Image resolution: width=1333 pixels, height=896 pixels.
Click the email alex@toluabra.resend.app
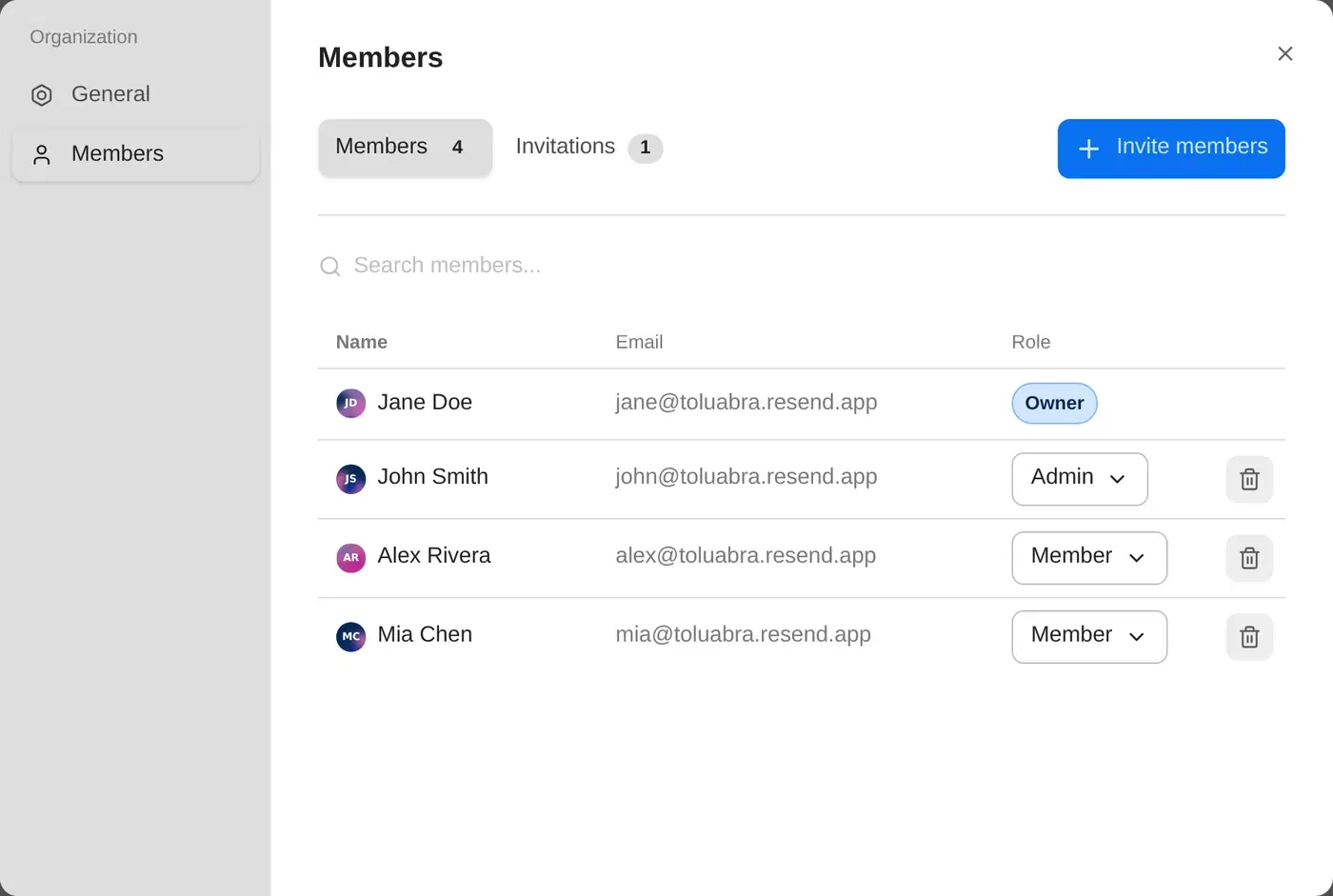pyautogui.click(x=746, y=555)
